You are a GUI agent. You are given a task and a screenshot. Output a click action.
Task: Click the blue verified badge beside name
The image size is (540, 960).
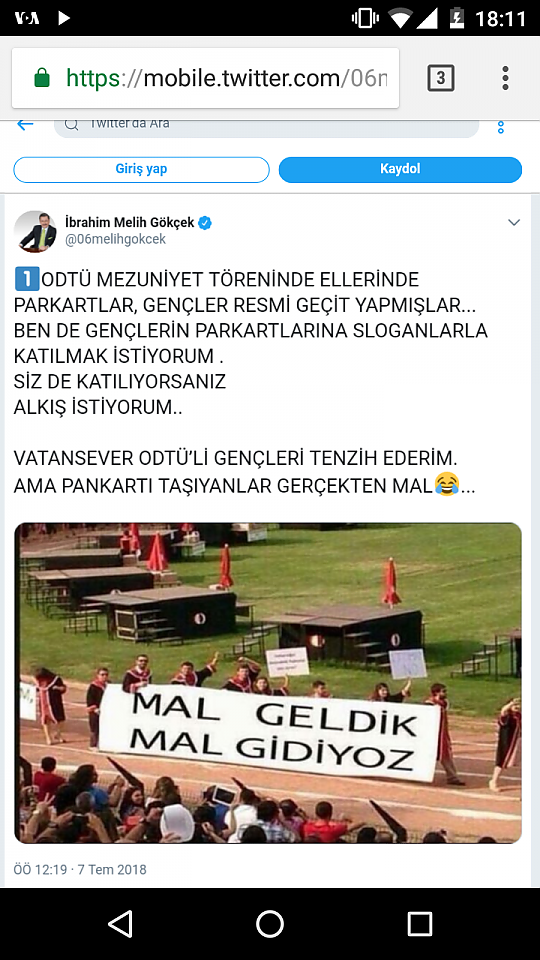tap(205, 223)
